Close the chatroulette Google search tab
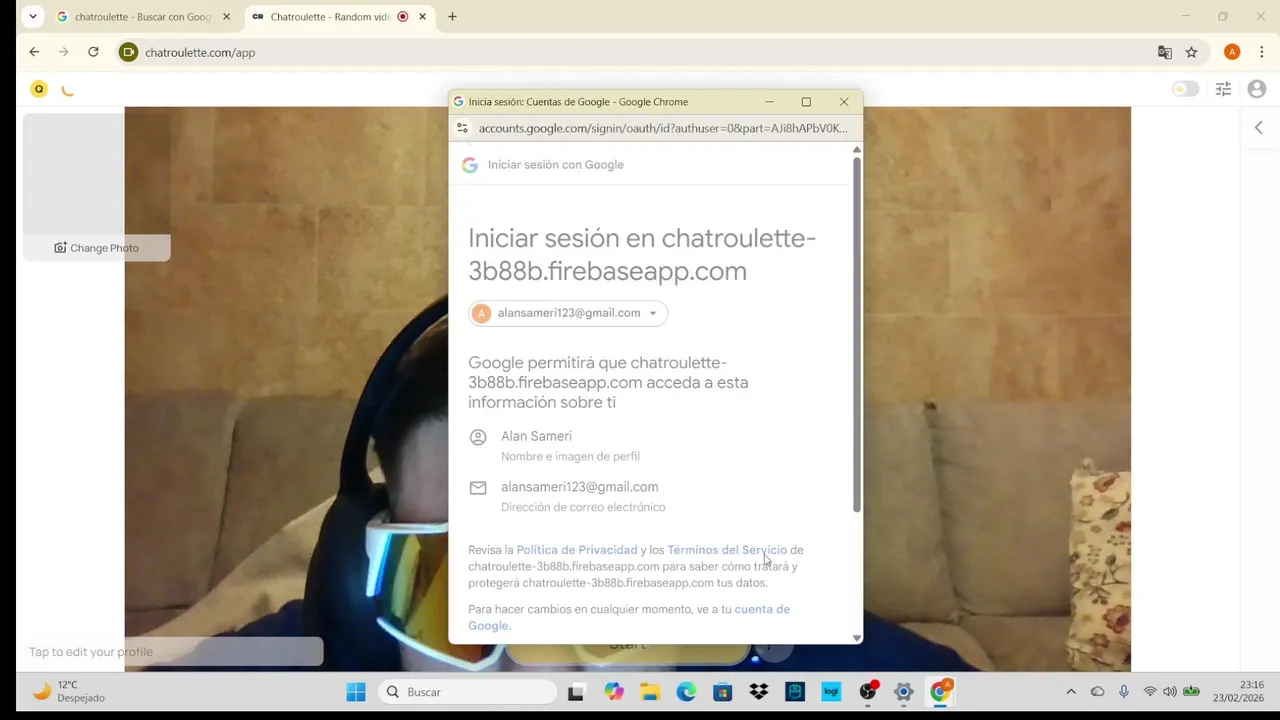1280x720 pixels. coord(226,17)
